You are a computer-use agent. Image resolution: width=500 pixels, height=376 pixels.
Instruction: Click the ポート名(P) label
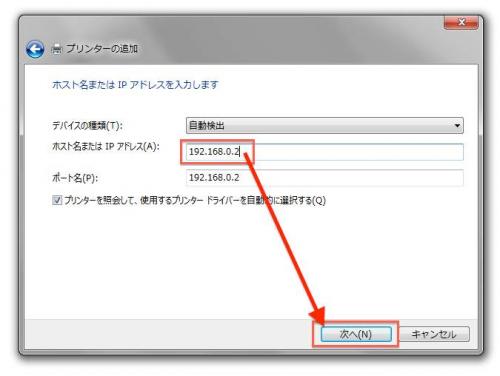(75, 178)
